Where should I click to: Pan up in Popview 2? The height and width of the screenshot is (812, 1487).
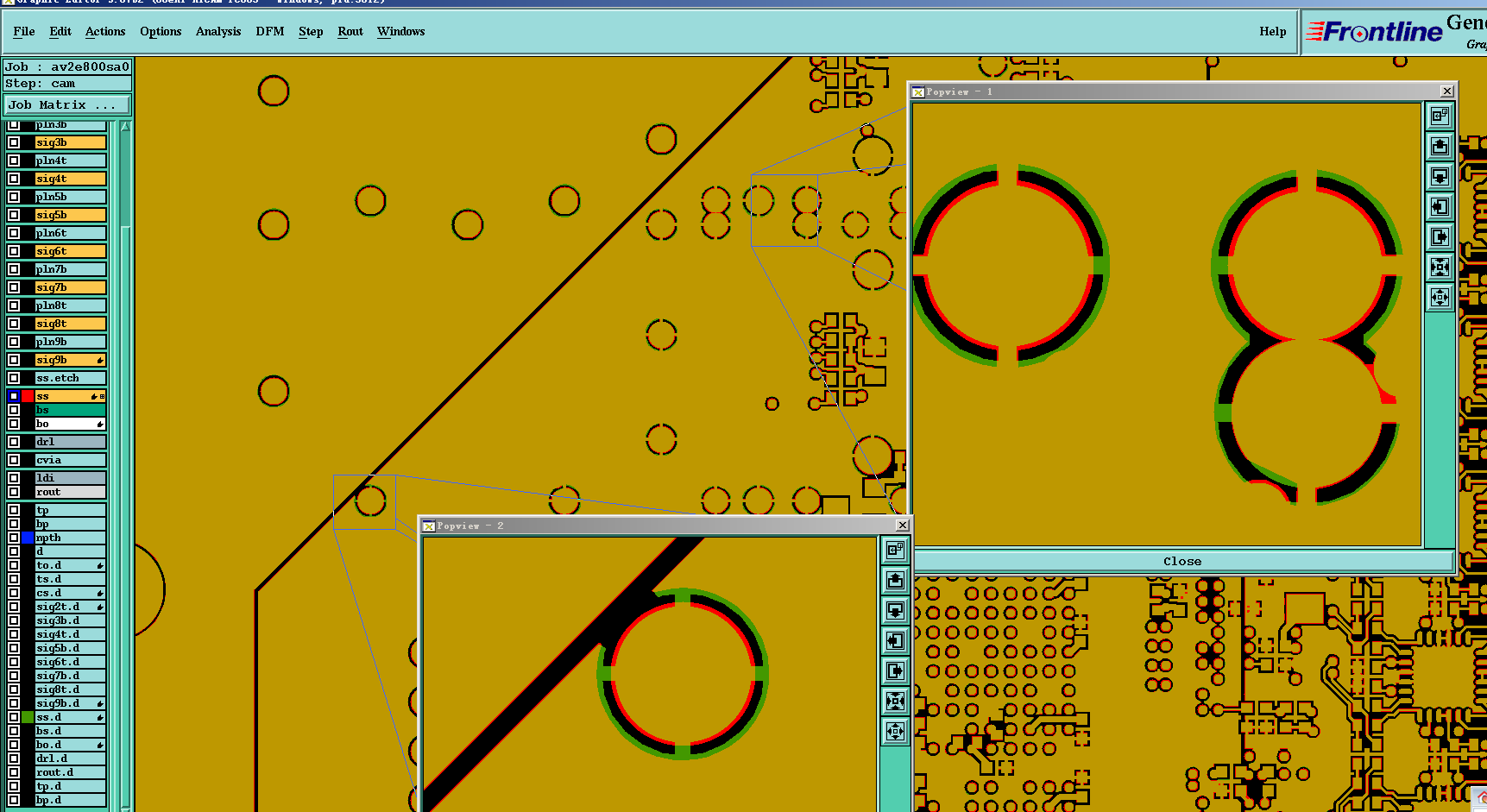[895, 580]
